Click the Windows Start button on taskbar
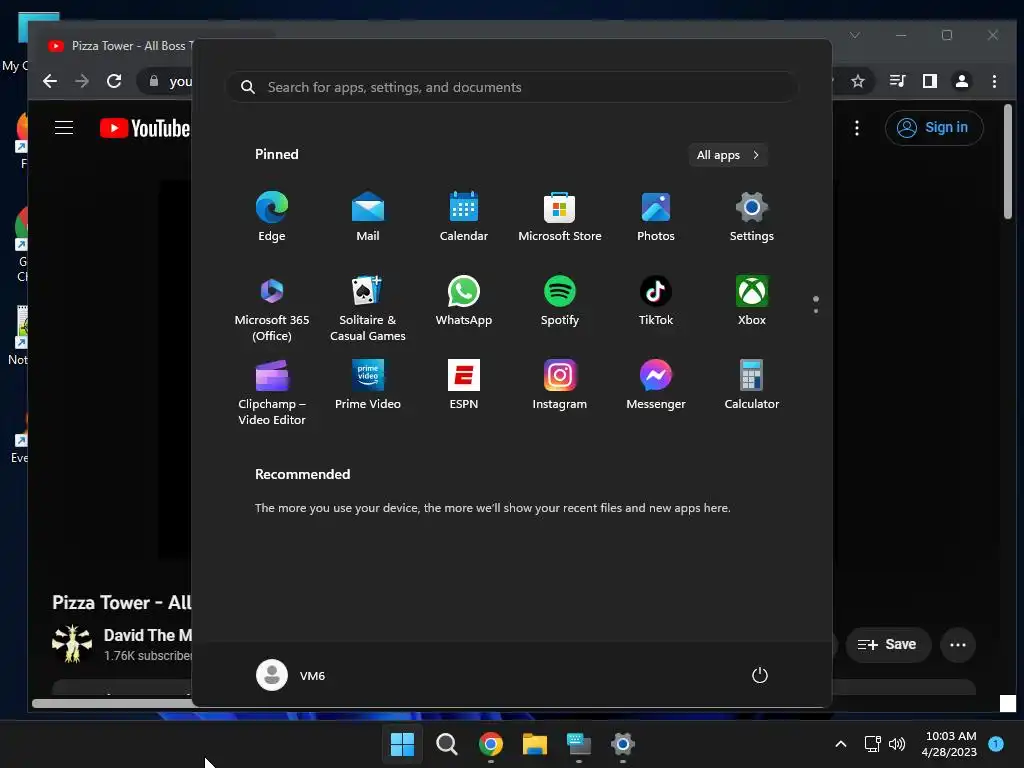 (402, 743)
